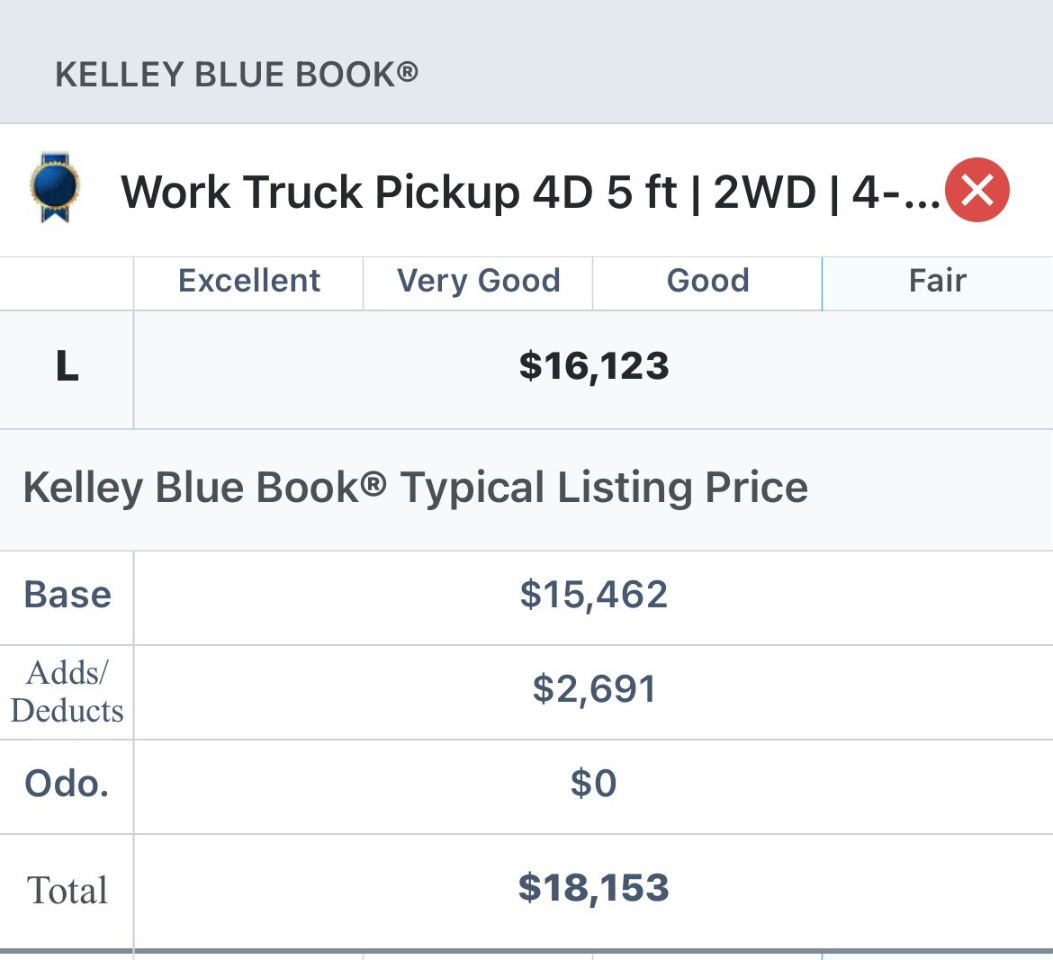Click the Kelley Blue Book ribbon badge
The width and height of the screenshot is (1053, 960).
[x=55, y=188]
